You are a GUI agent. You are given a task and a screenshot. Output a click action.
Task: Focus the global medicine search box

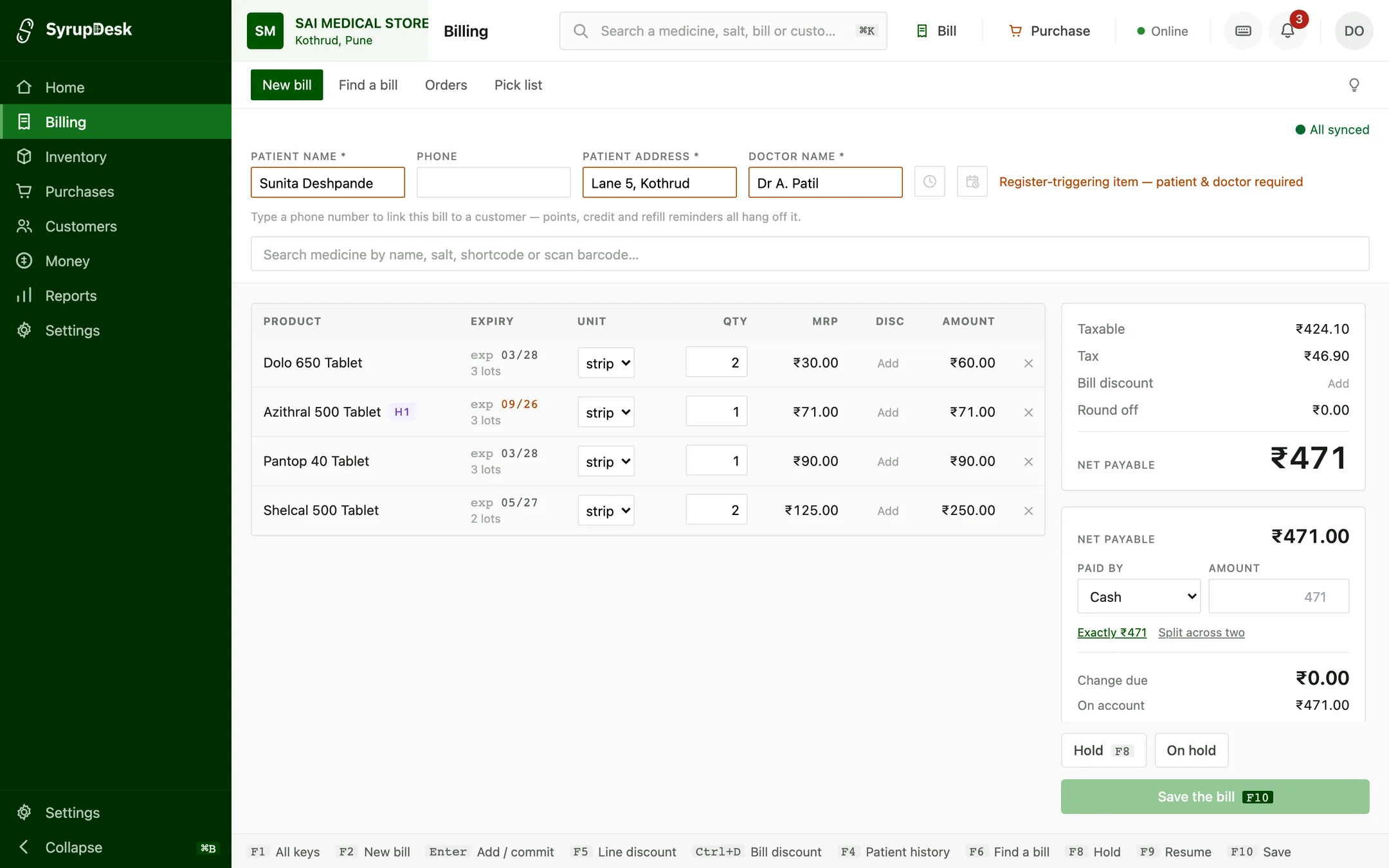tap(723, 31)
